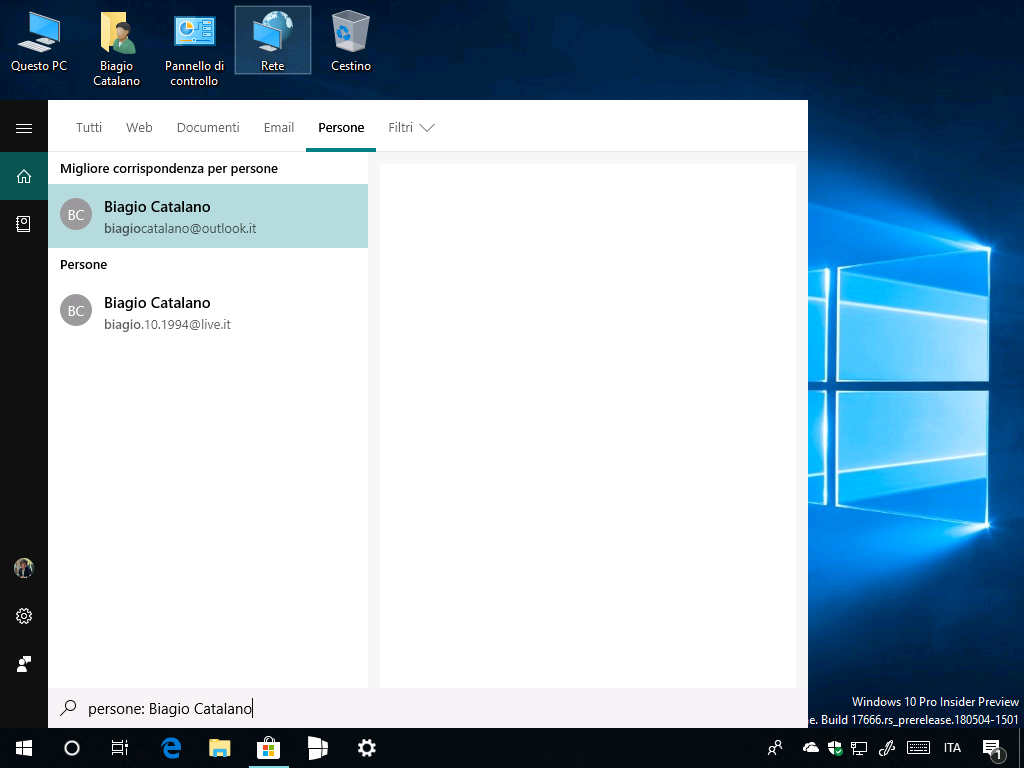This screenshot has width=1024, height=768.
Task: Select the Rete desktop icon
Action: click(x=273, y=40)
